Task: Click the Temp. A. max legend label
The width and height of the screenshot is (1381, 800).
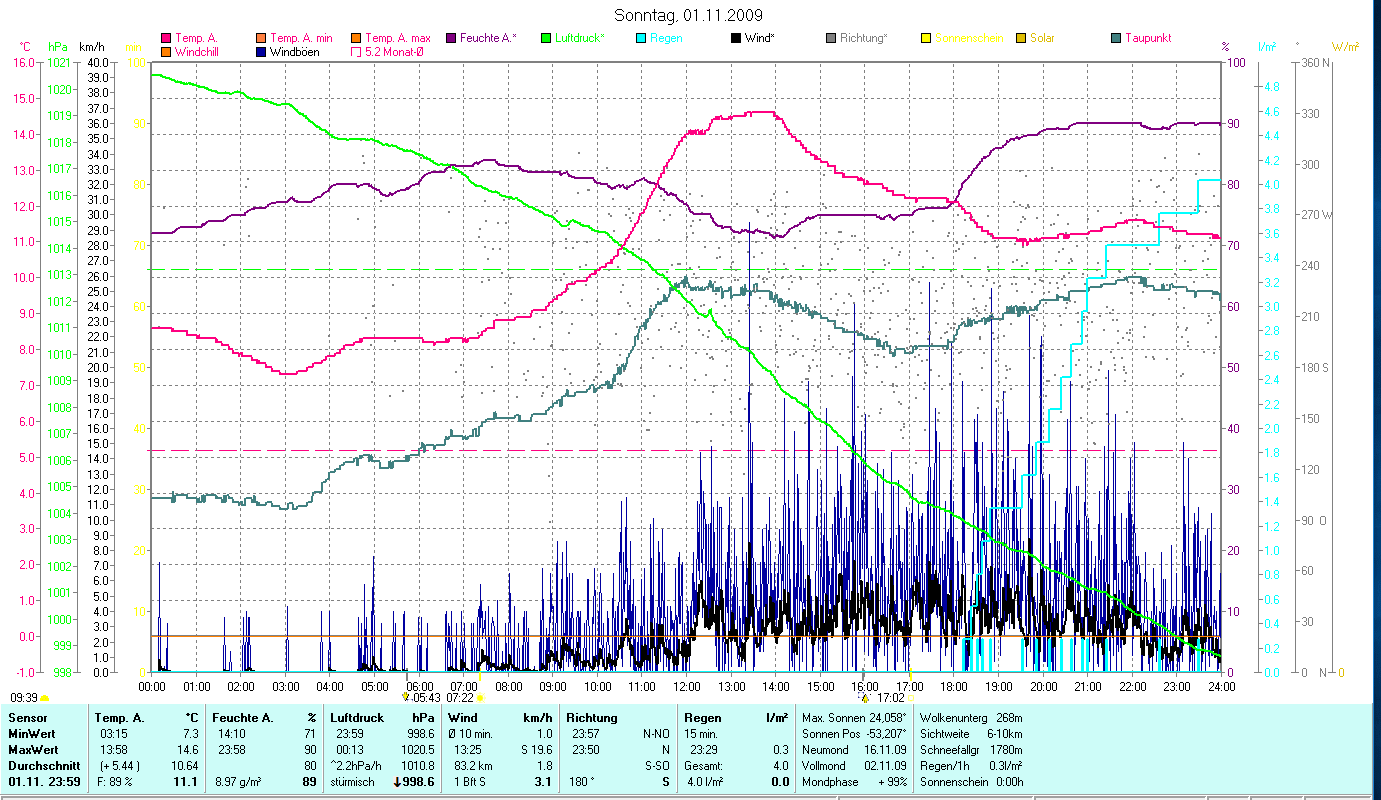Action: click(x=398, y=38)
